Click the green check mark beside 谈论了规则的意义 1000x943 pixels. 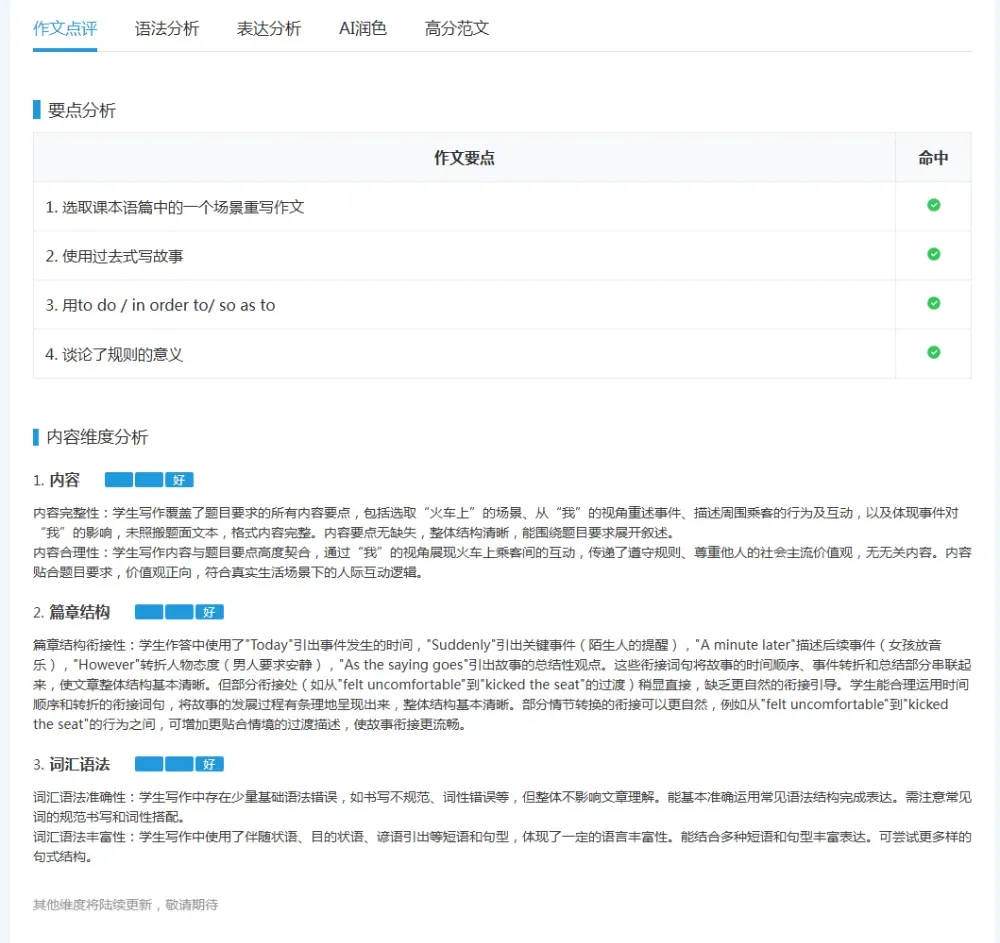coord(933,352)
